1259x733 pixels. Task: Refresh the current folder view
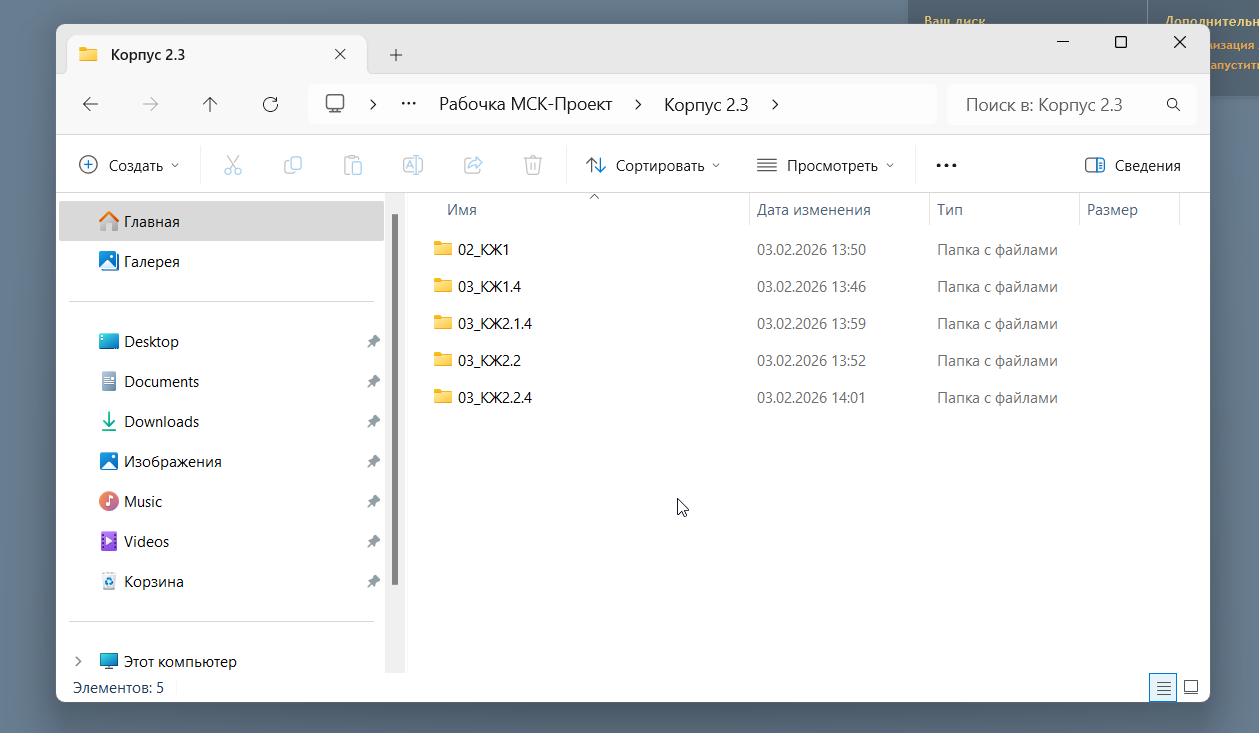click(270, 104)
